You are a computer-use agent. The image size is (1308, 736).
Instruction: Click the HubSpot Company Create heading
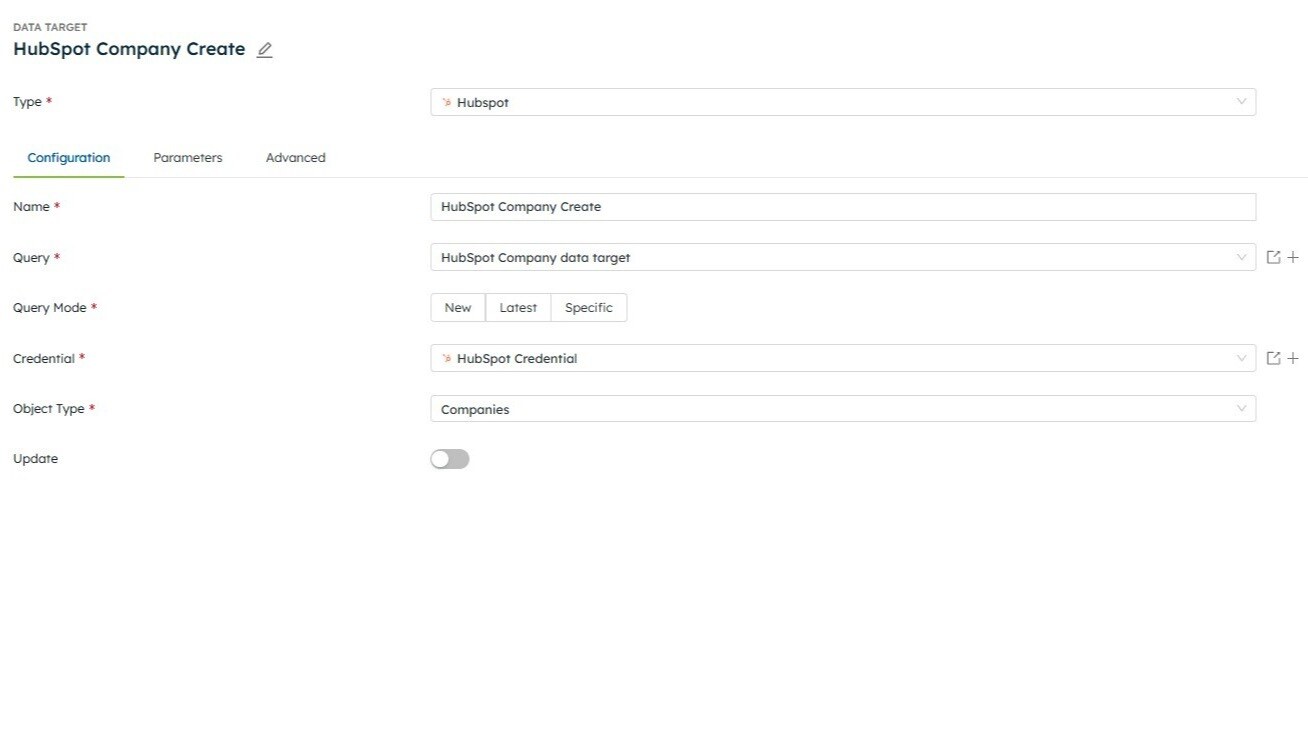[129, 49]
